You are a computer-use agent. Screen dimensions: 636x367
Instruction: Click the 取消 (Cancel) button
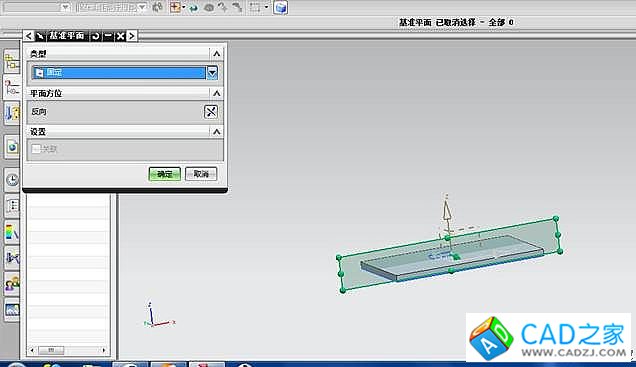click(201, 174)
